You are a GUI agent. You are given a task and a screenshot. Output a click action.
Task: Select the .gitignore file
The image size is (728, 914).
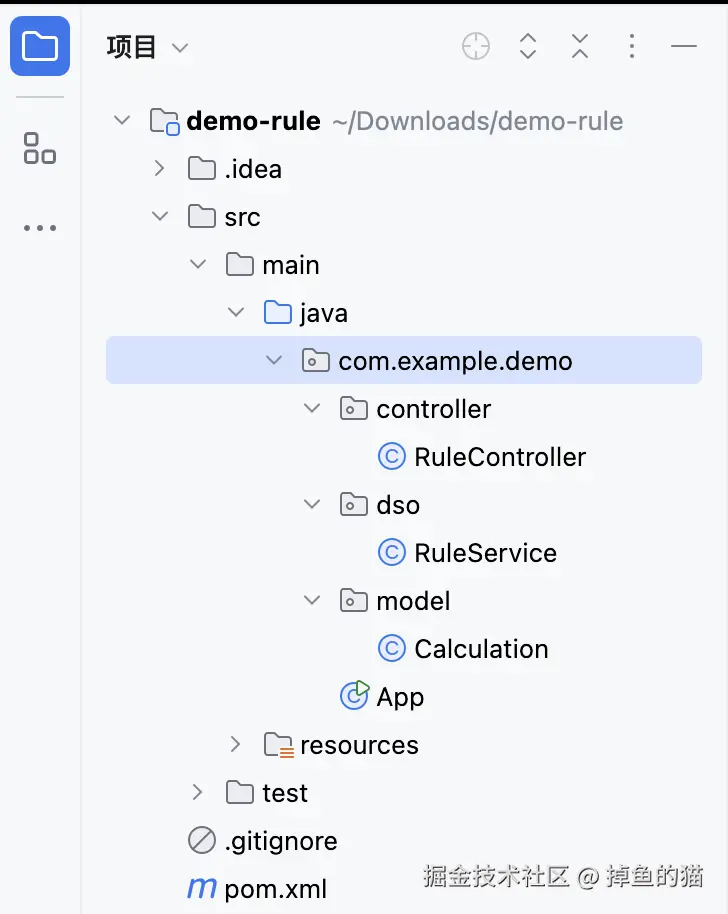(280, 841)
